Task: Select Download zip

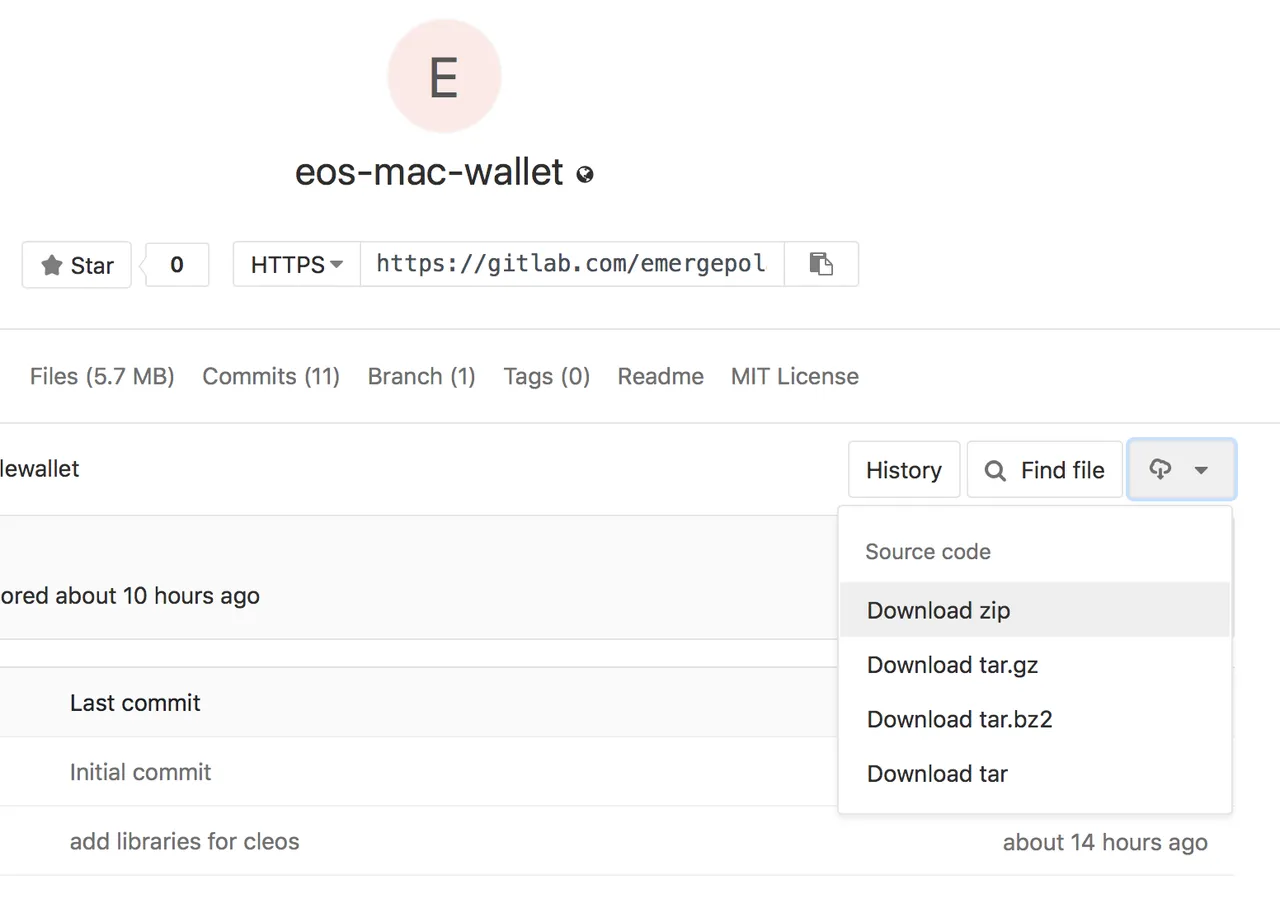Action: (1035, 610)
